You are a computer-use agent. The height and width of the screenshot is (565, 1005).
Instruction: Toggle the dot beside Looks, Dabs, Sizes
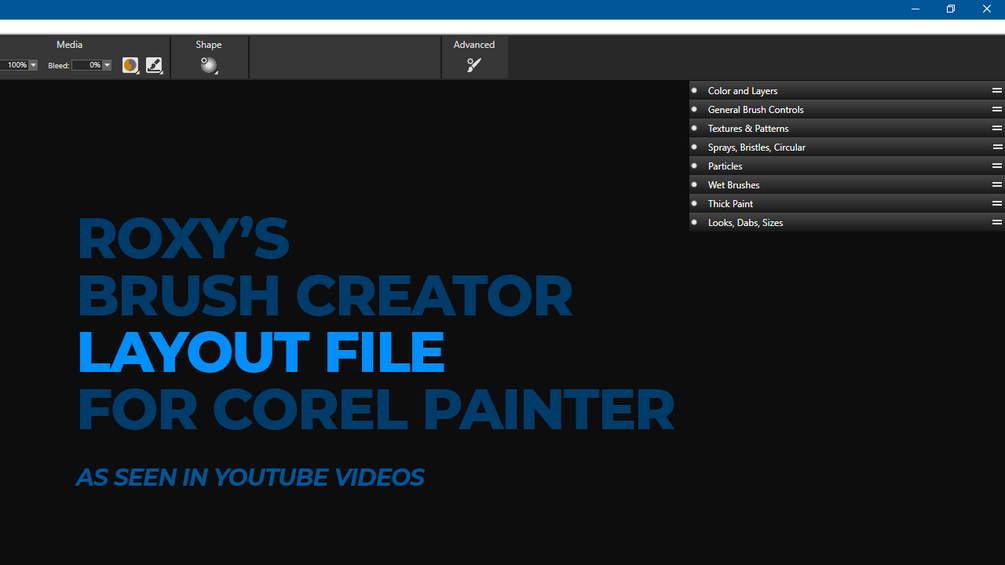(x=694, y=222)
